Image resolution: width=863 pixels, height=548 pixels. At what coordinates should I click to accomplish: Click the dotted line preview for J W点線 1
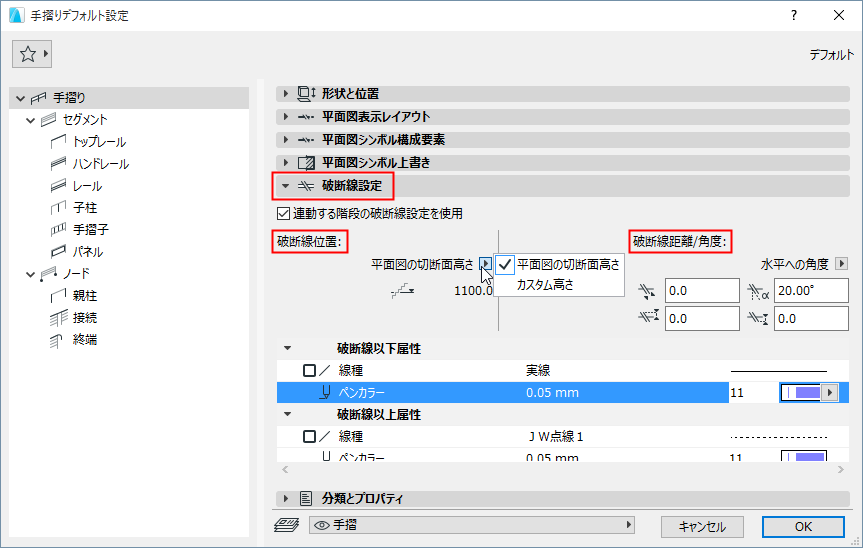click(x=779, y=437)
